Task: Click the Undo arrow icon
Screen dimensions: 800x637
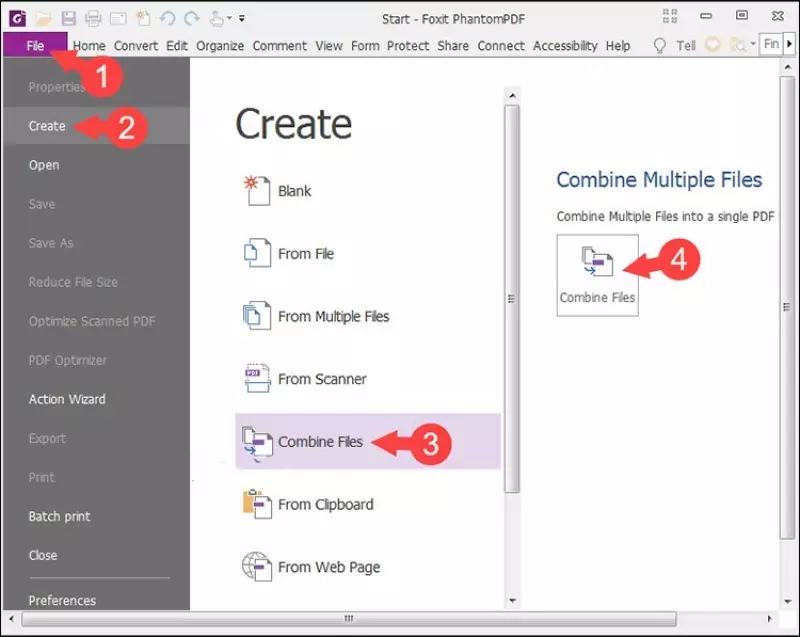Action: pos(167,19)
